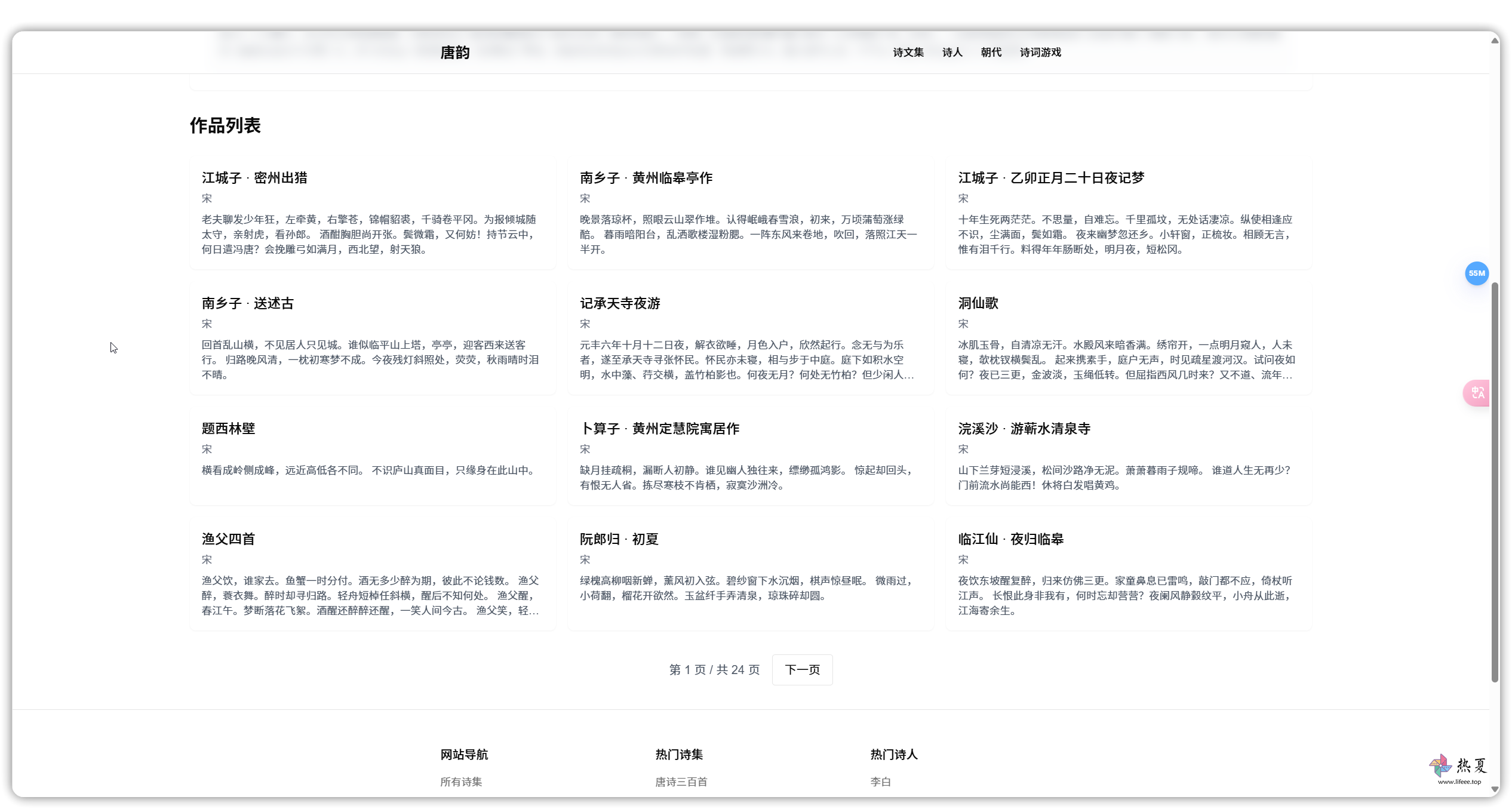Go to the 诗人 navigation item
This screenshot has height=809, width=1512.
click(952, 53)
